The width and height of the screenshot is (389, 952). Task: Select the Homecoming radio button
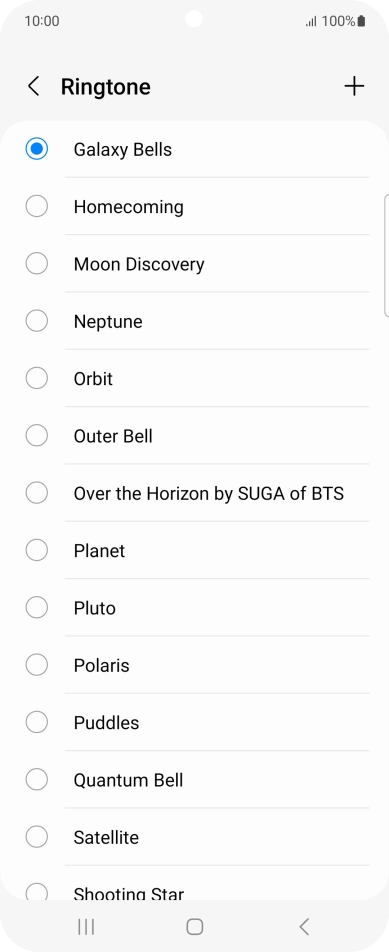36,206
